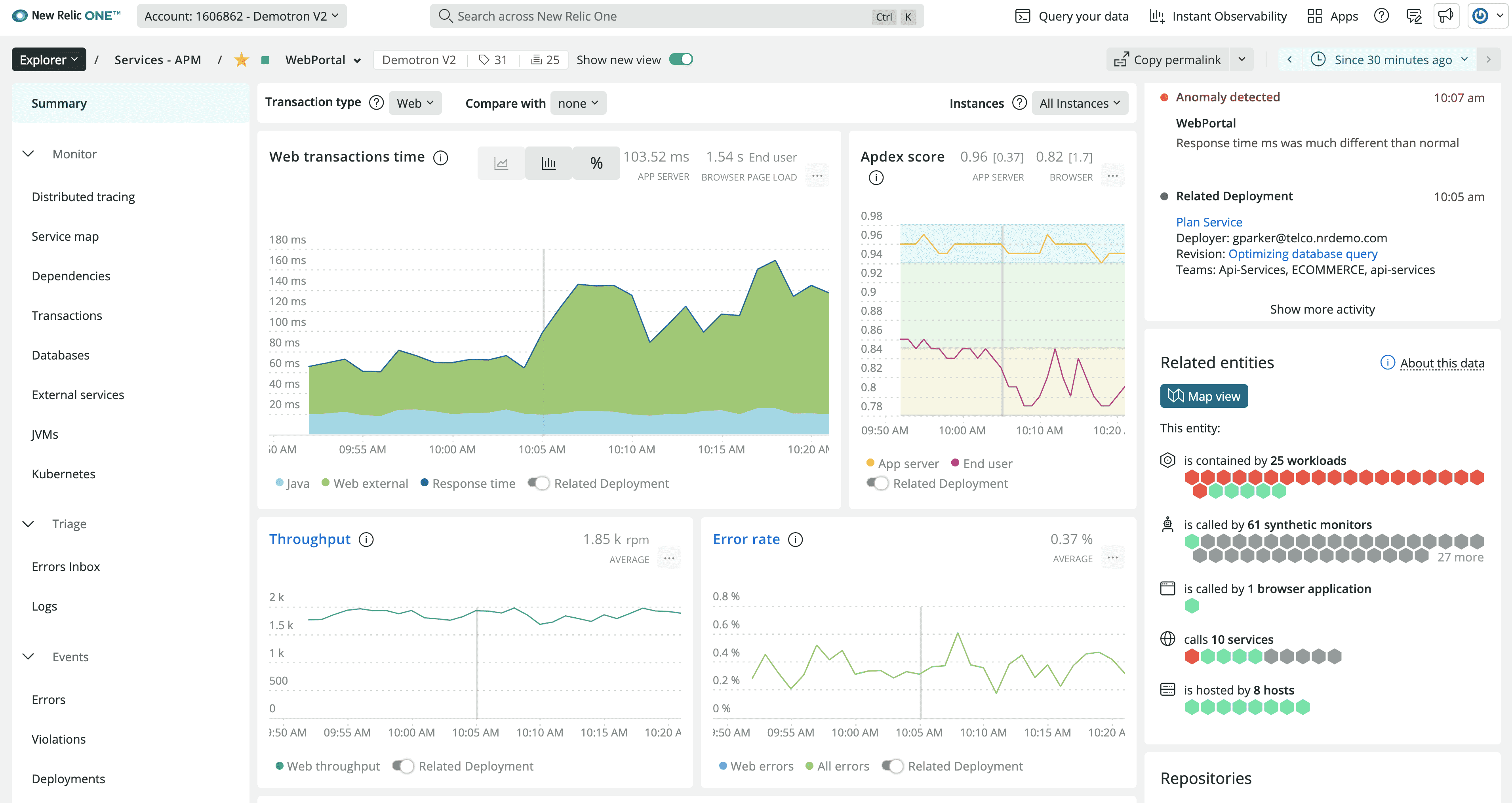This screenshot has width=1512, height=803.
Task: Star the WebPortal entity as favorite
Action: 241,59
